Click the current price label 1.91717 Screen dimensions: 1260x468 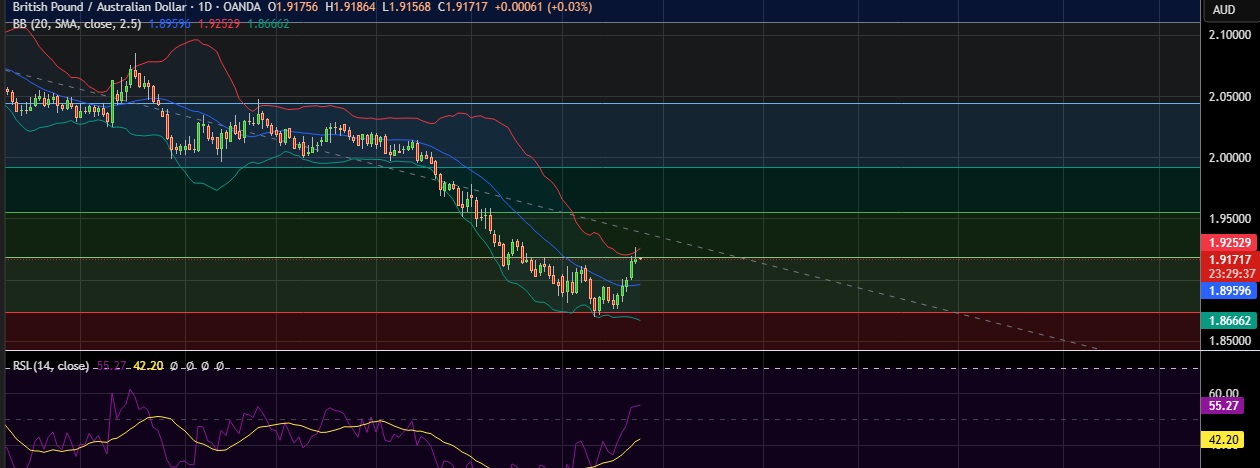coord(1228,259)
